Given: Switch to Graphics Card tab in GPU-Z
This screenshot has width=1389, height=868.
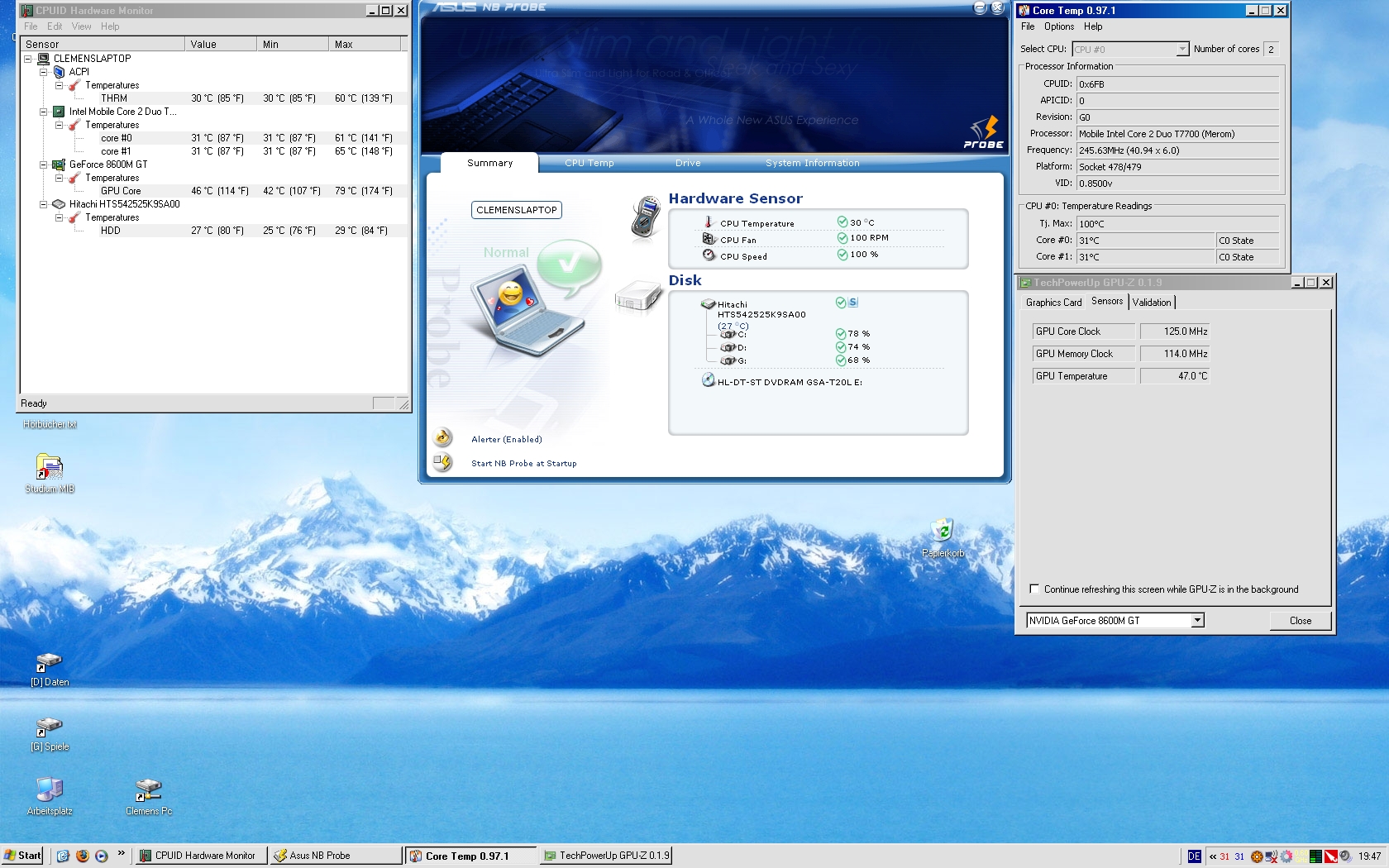Looking at the screenshot, I should tap(1054, 303).
